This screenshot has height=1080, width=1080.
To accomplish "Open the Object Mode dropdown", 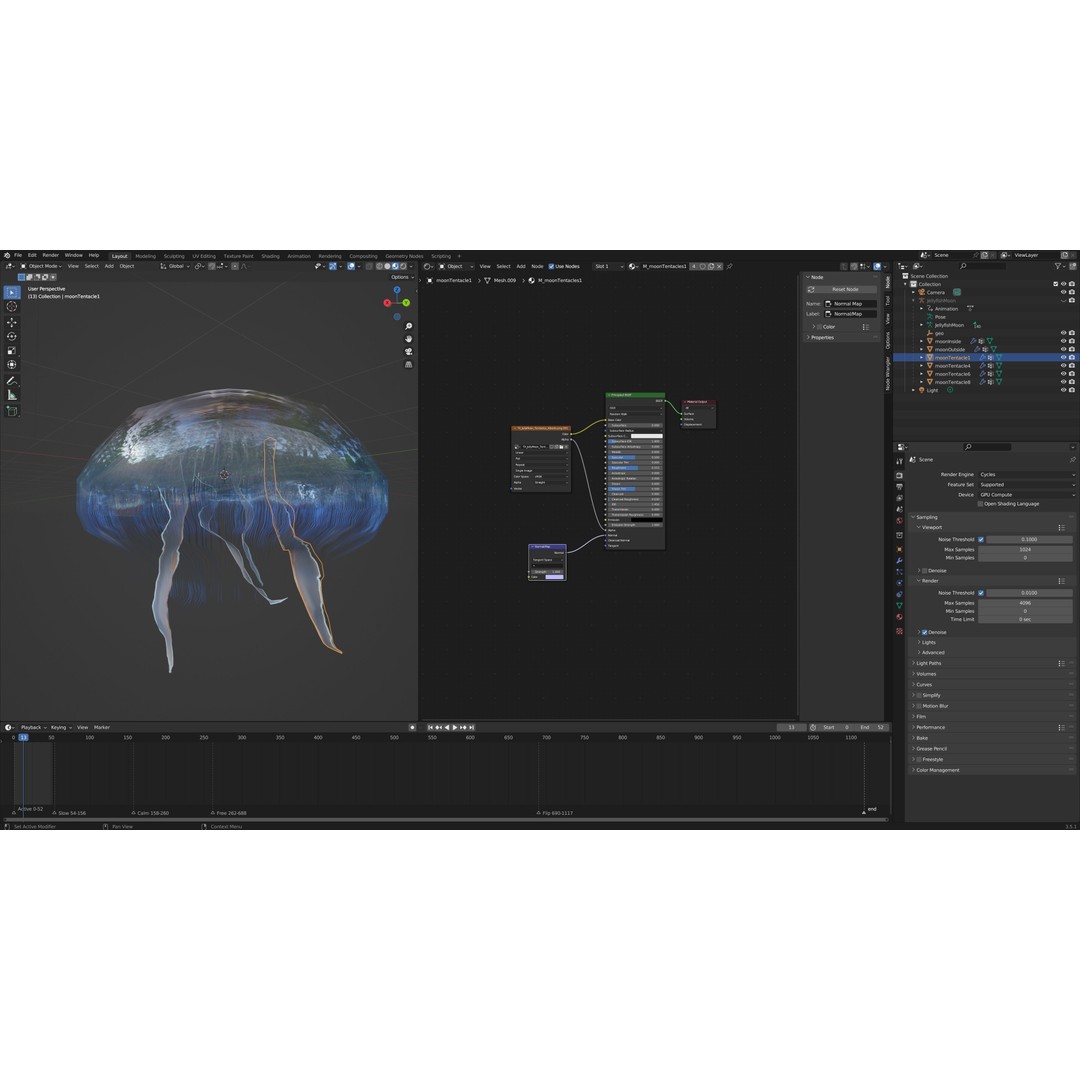I will pyautogui.click(x=41, y=266).
